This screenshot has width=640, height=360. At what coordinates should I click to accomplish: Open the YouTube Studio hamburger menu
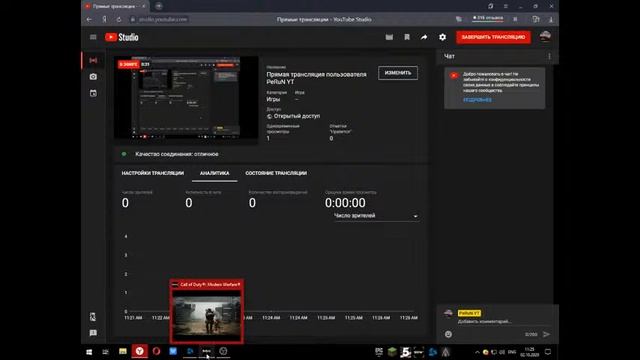[x=93, y=37]
